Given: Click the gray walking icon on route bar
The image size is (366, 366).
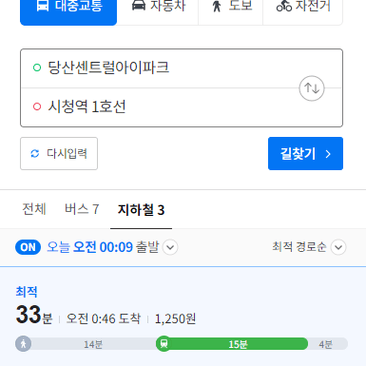Looking at the screenshot, I should coord(23,343).
